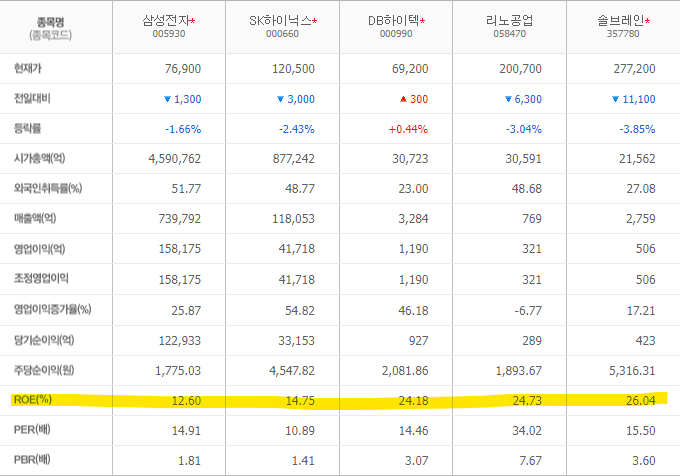This screenshot has width=688, height=476.
Task: Click the 삼성전자 stock code 005930
Action: [169, 34]
